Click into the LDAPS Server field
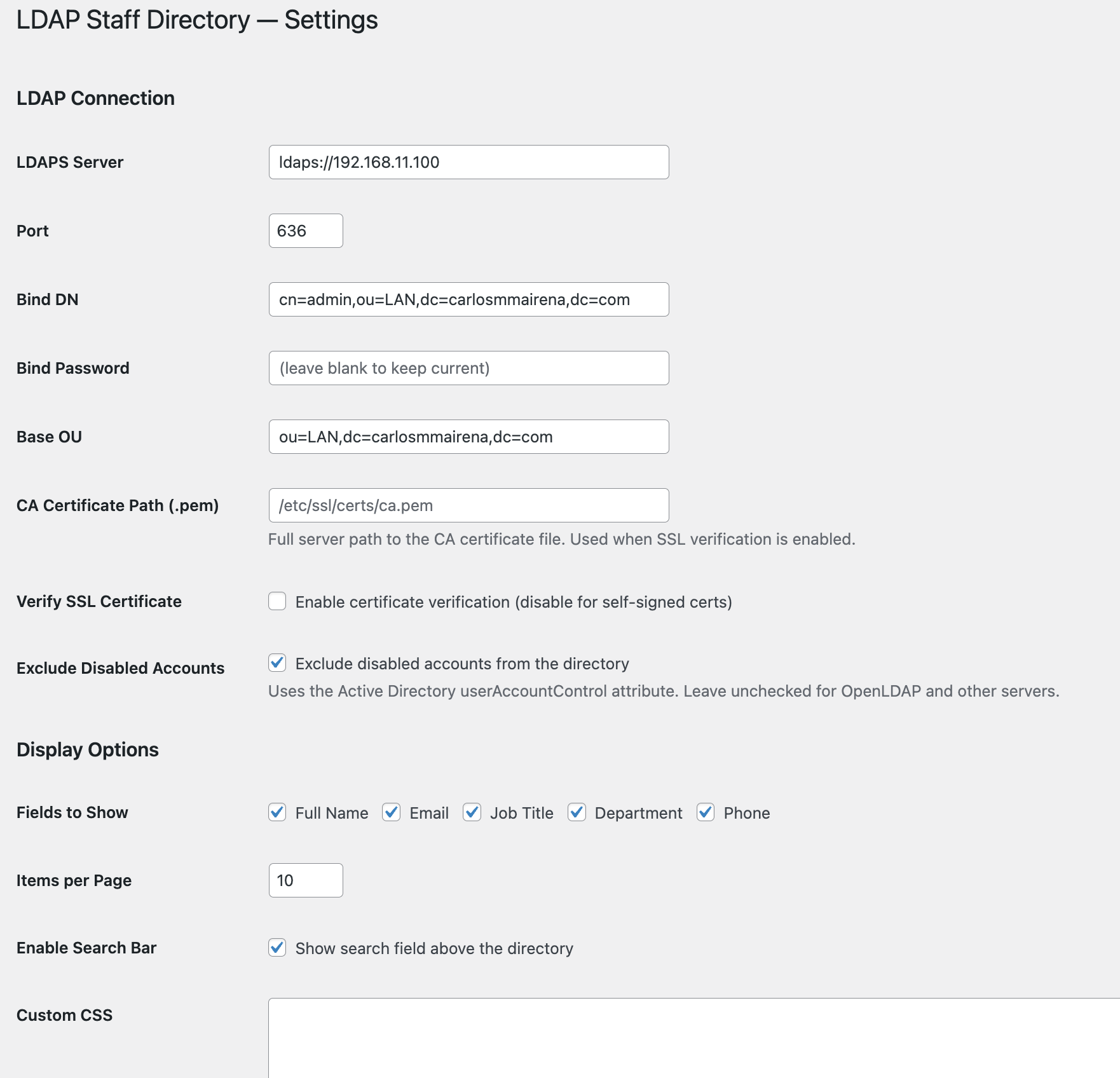This screenshot has width=1120, height=1078. (468, 163)
